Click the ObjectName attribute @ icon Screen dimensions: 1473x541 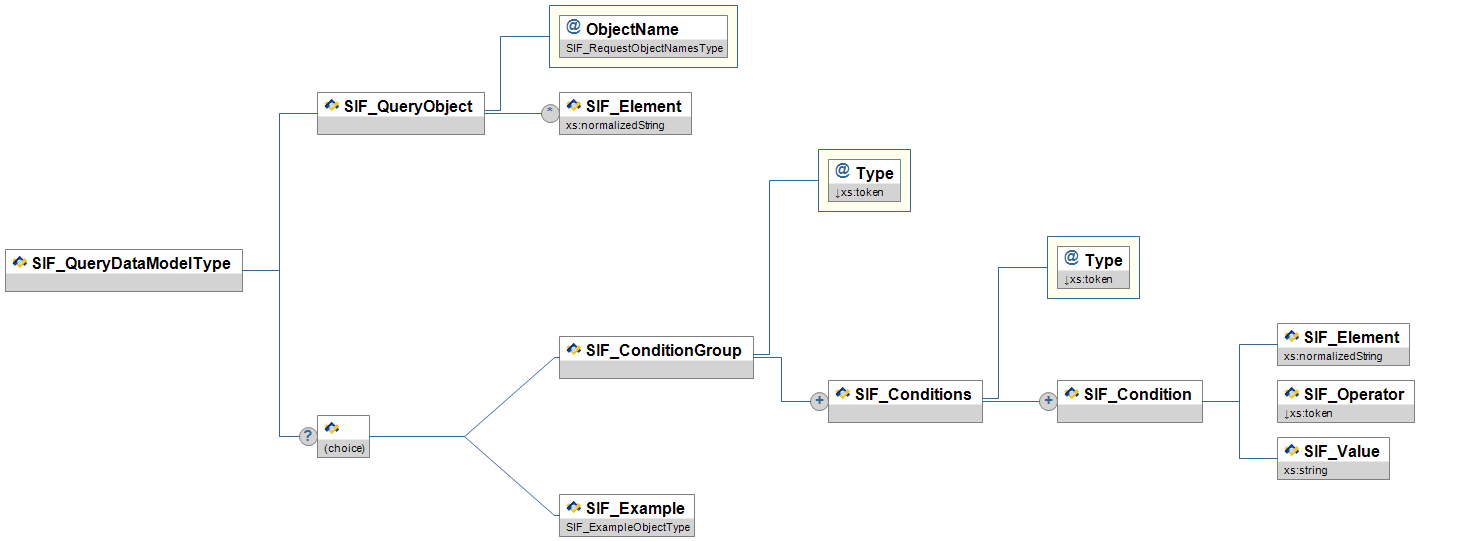click(x=573, y=28)
